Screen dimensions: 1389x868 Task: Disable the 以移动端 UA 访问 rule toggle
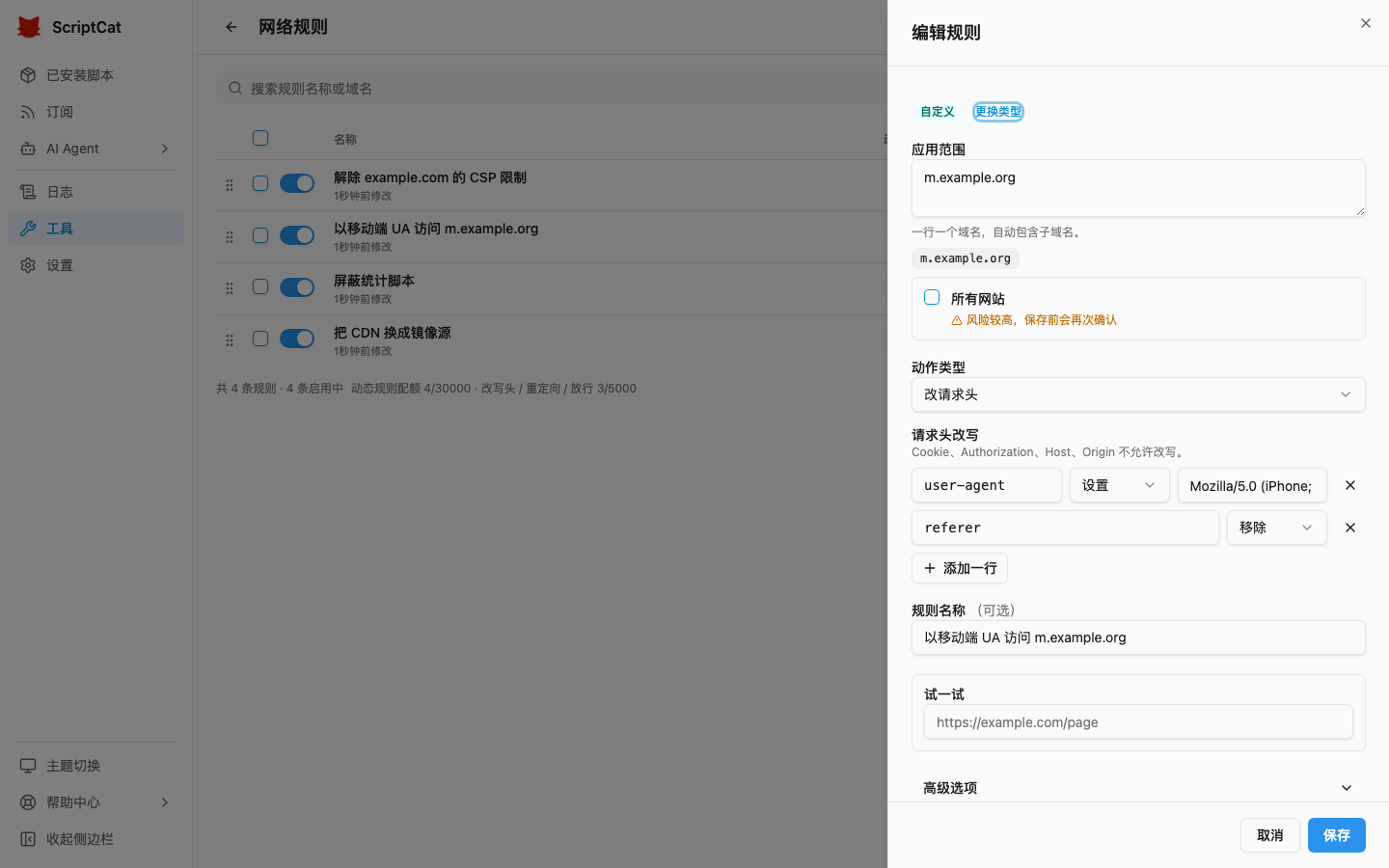[x=297, y=235]
